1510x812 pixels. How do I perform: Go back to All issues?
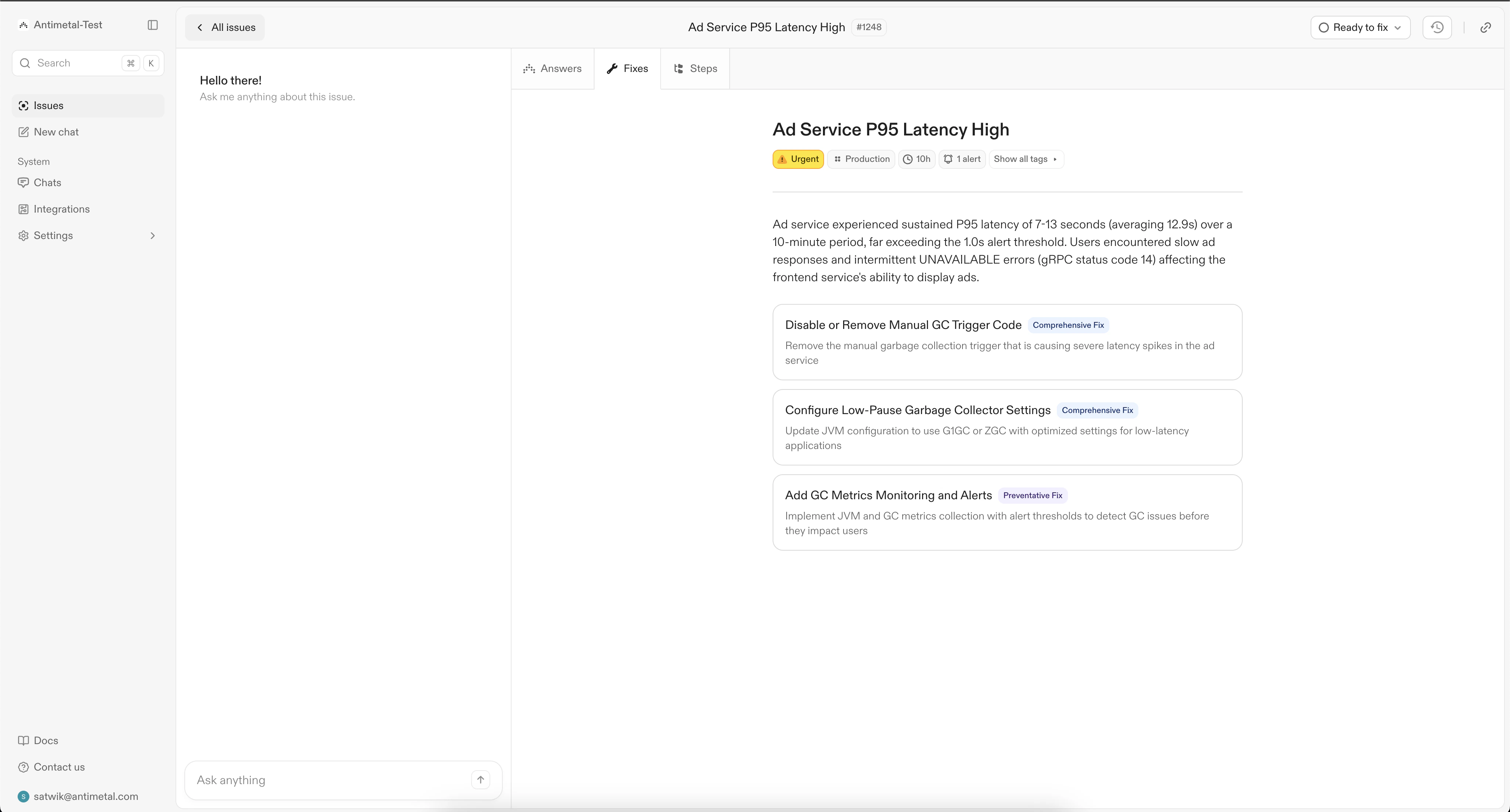pyautogui.click(x=225, y=28)
